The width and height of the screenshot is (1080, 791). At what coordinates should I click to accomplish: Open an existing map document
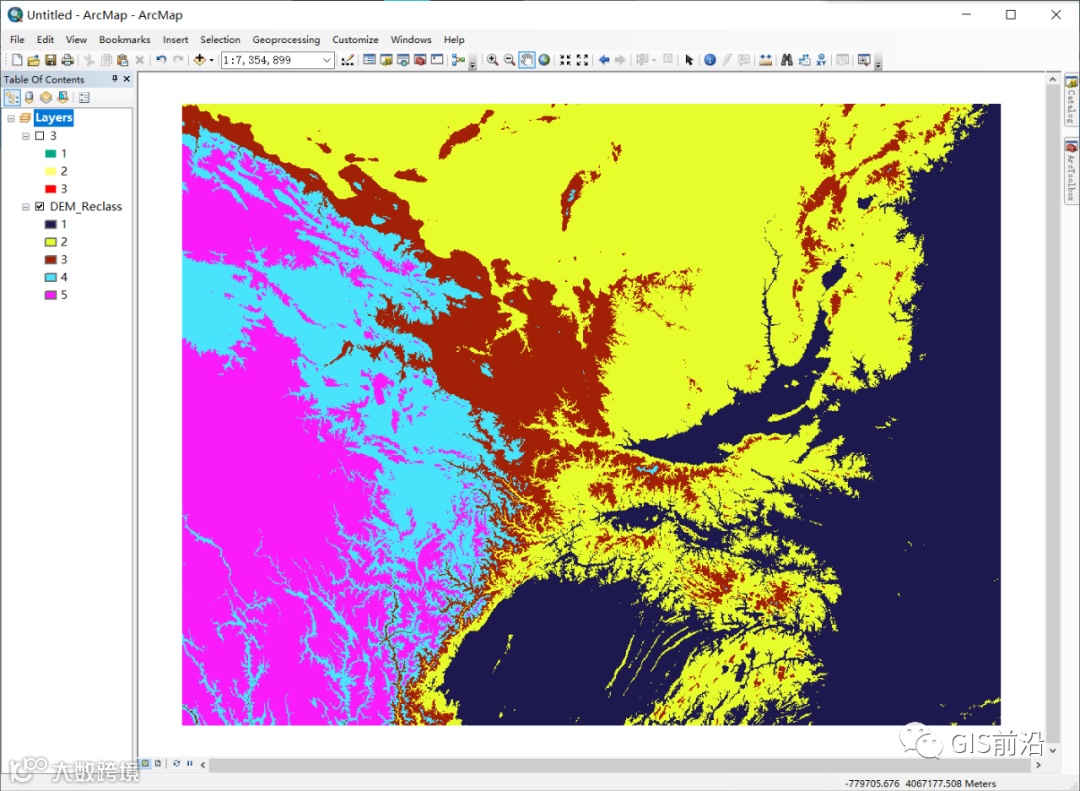[x=33, y=61]
